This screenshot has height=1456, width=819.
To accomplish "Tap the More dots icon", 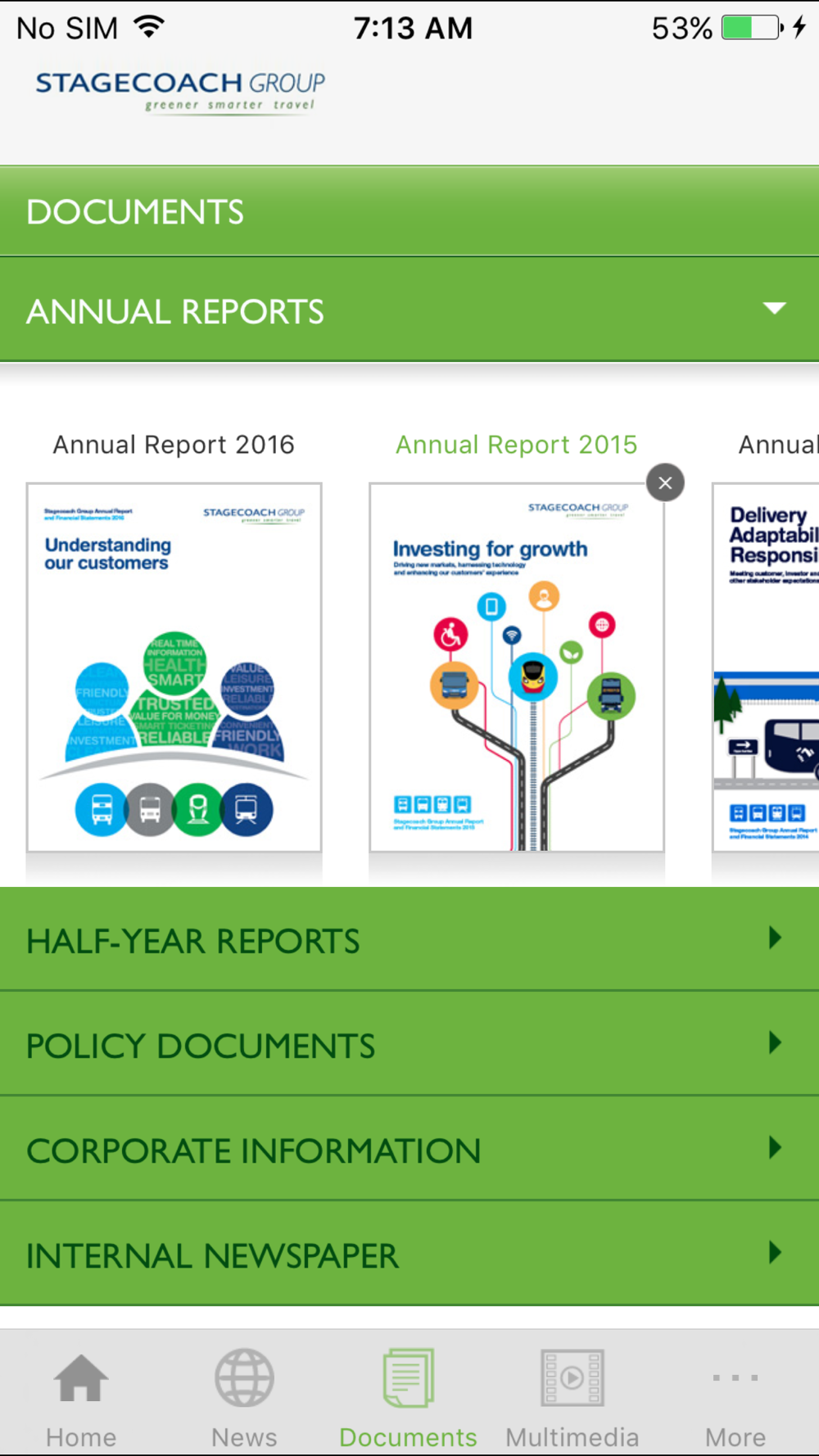I will pos(735,1377).
